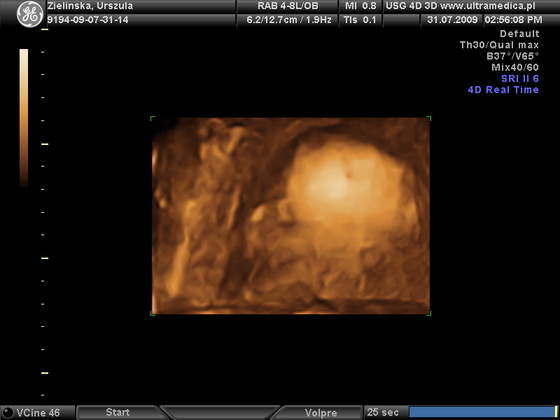Click the GE logo in the corner
Image resolution: width=560 pixels, height=420 pixels.
(30, 14)
